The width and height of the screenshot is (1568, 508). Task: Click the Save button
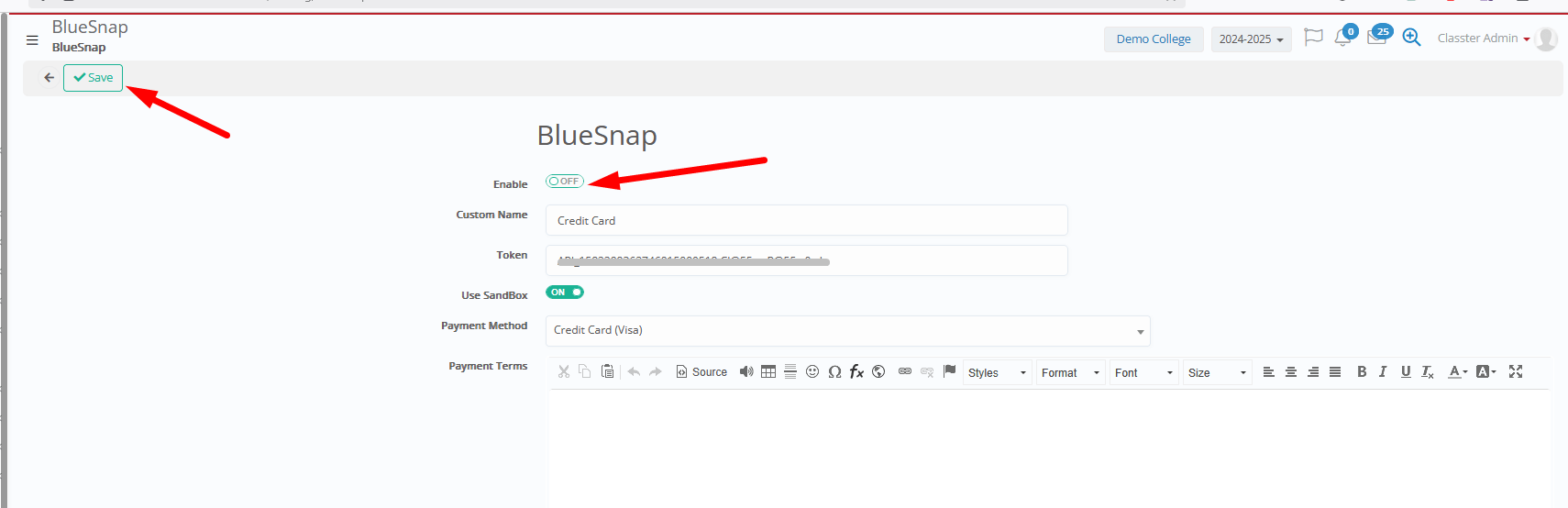pos(93,78)
